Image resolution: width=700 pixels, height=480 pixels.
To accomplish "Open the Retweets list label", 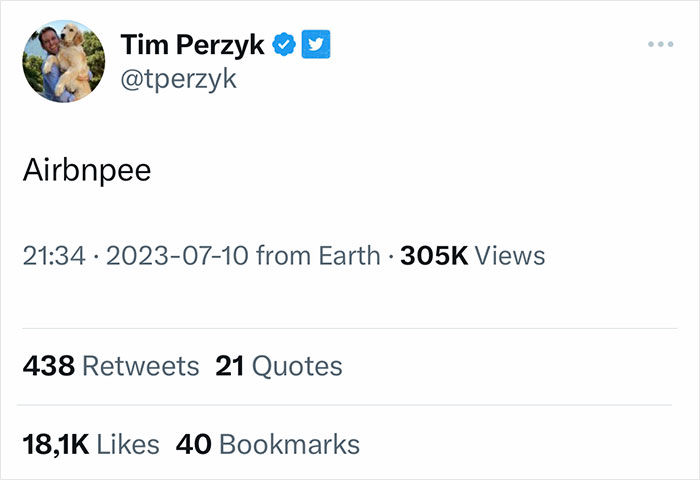I will coord(140,367).
